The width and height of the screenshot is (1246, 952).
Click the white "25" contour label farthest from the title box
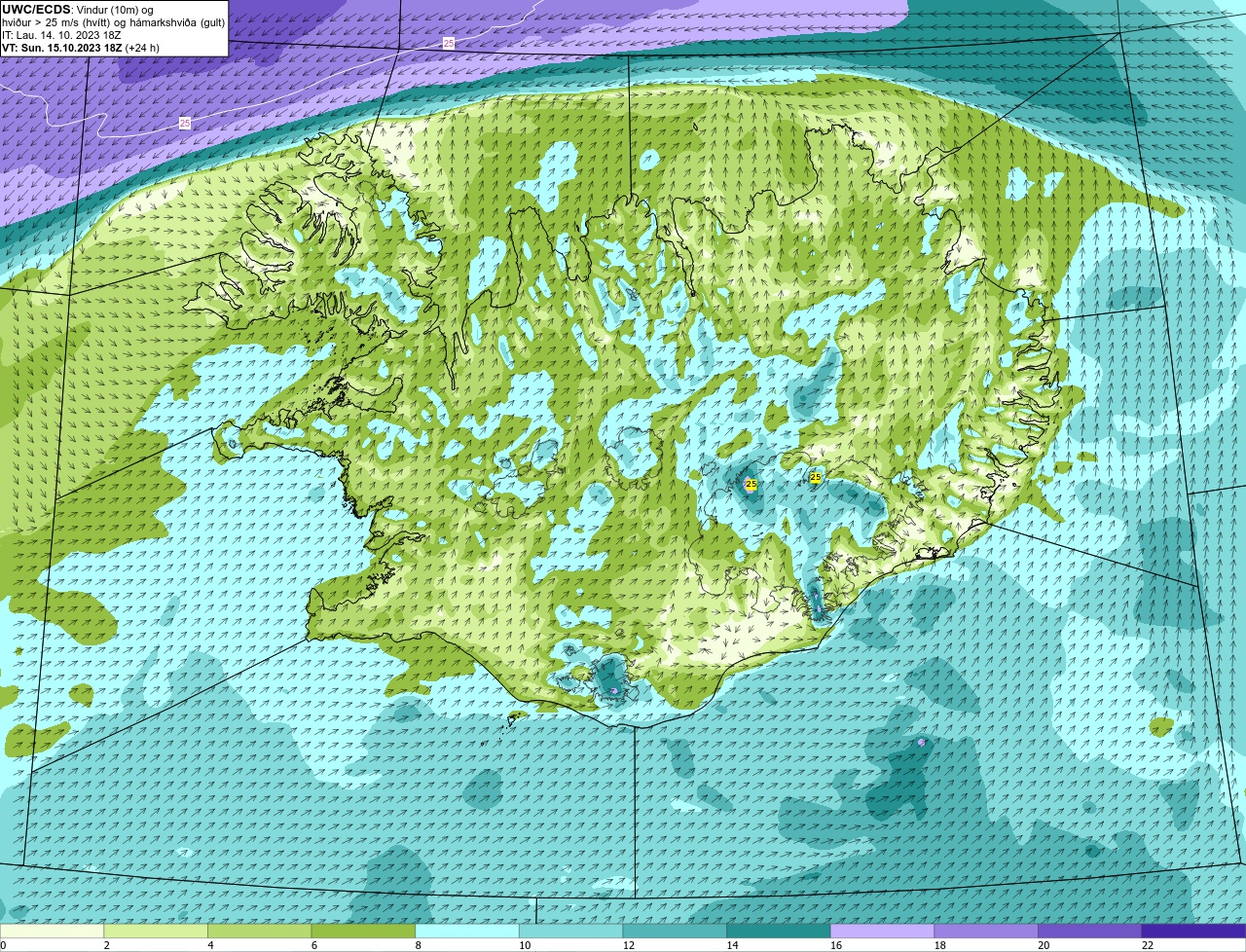[x=449, y=43]
